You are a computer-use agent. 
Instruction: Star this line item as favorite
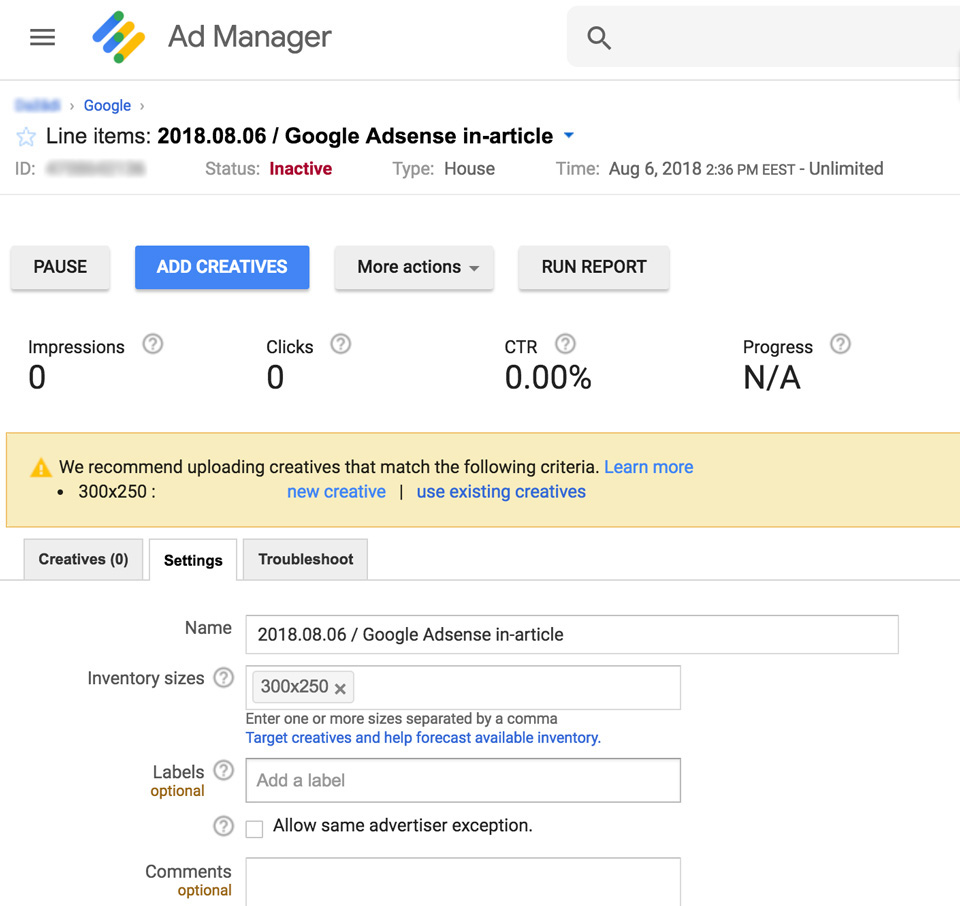(26, 136)
